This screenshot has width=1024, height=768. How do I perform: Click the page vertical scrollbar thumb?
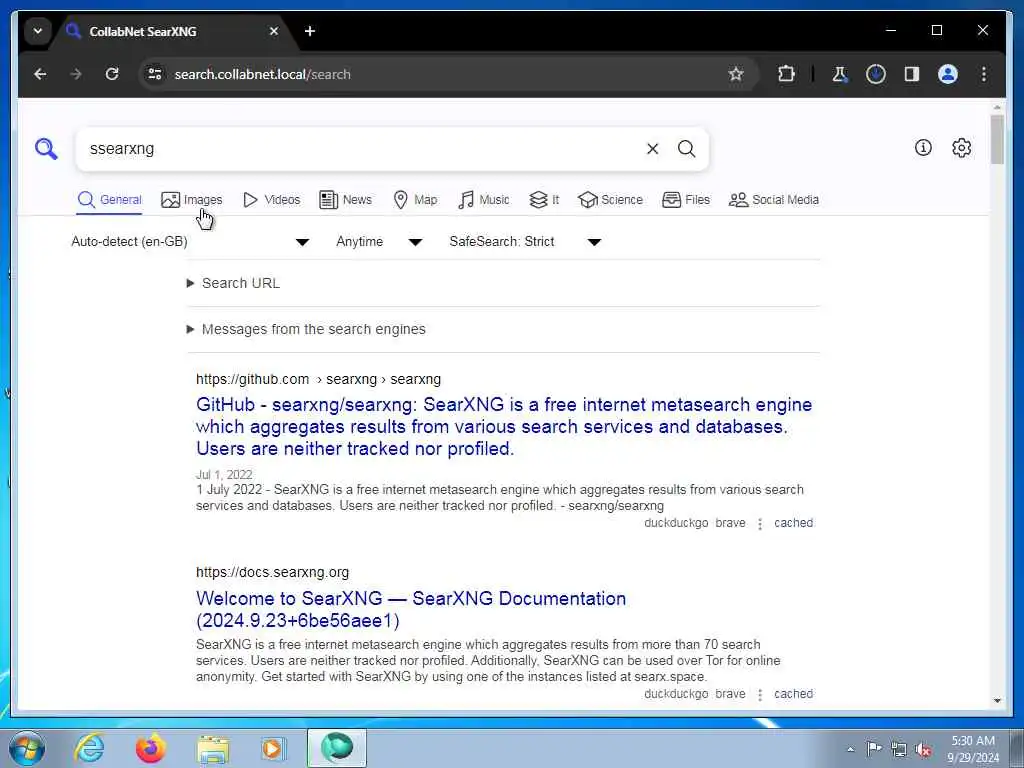(x=997, y=139)
